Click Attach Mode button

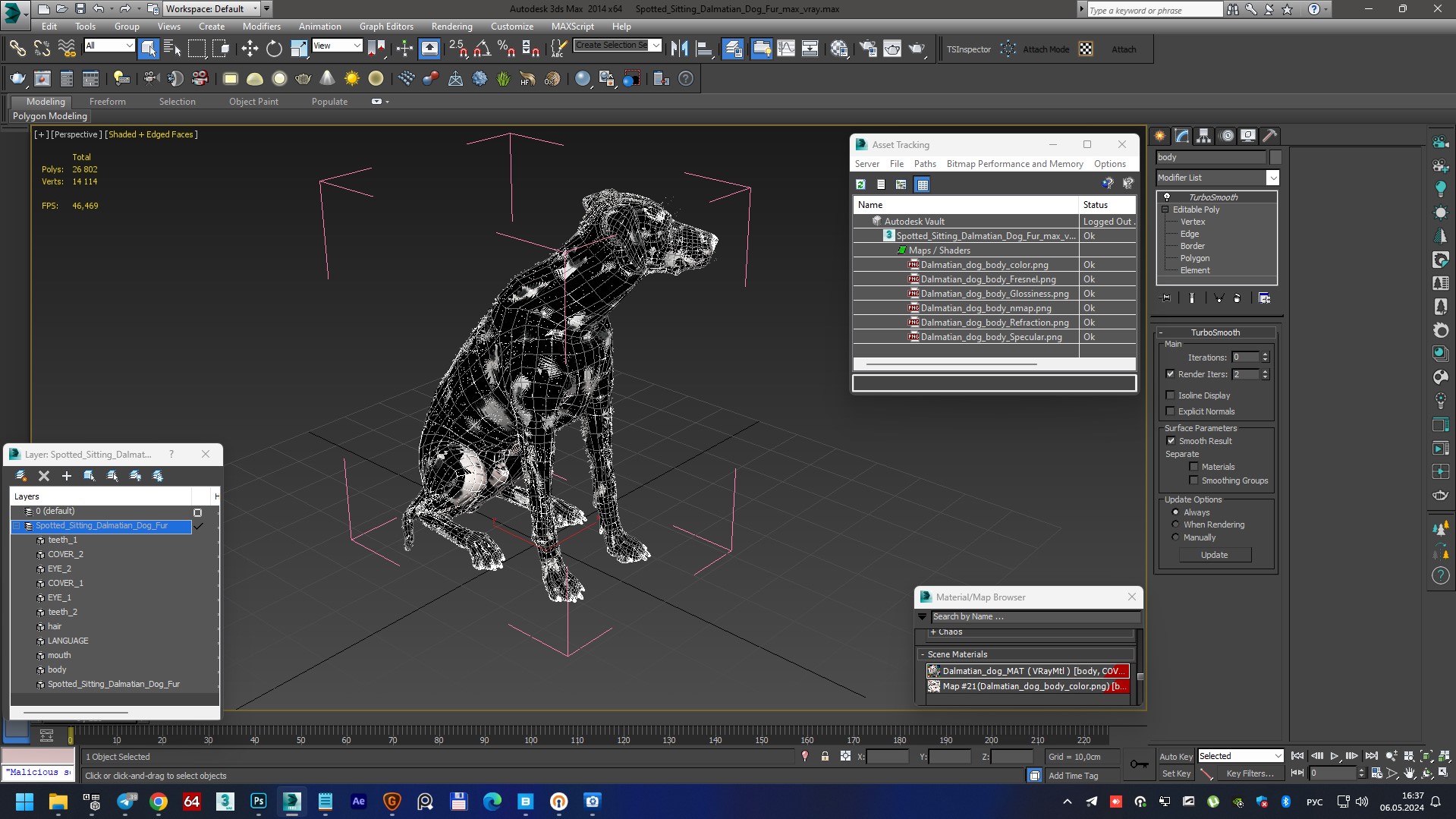[1046, 49]
